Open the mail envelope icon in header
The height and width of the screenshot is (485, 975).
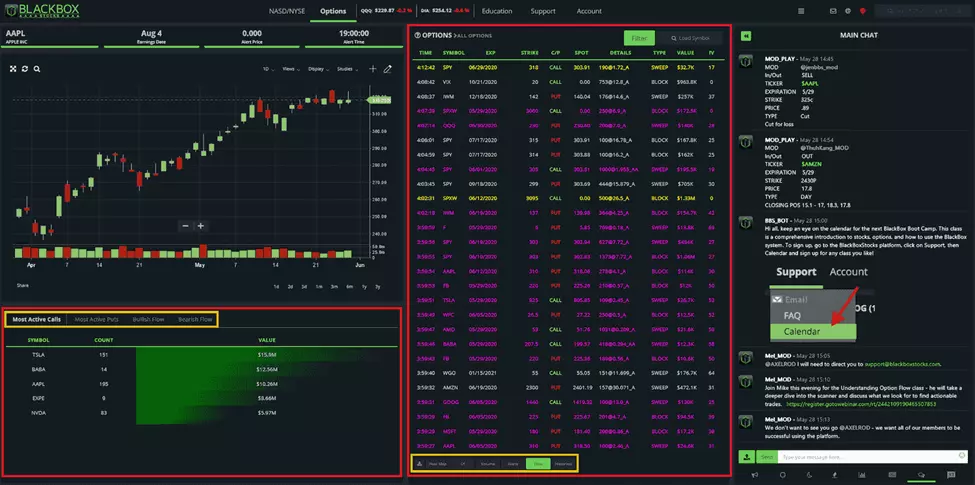pos(833,11)
